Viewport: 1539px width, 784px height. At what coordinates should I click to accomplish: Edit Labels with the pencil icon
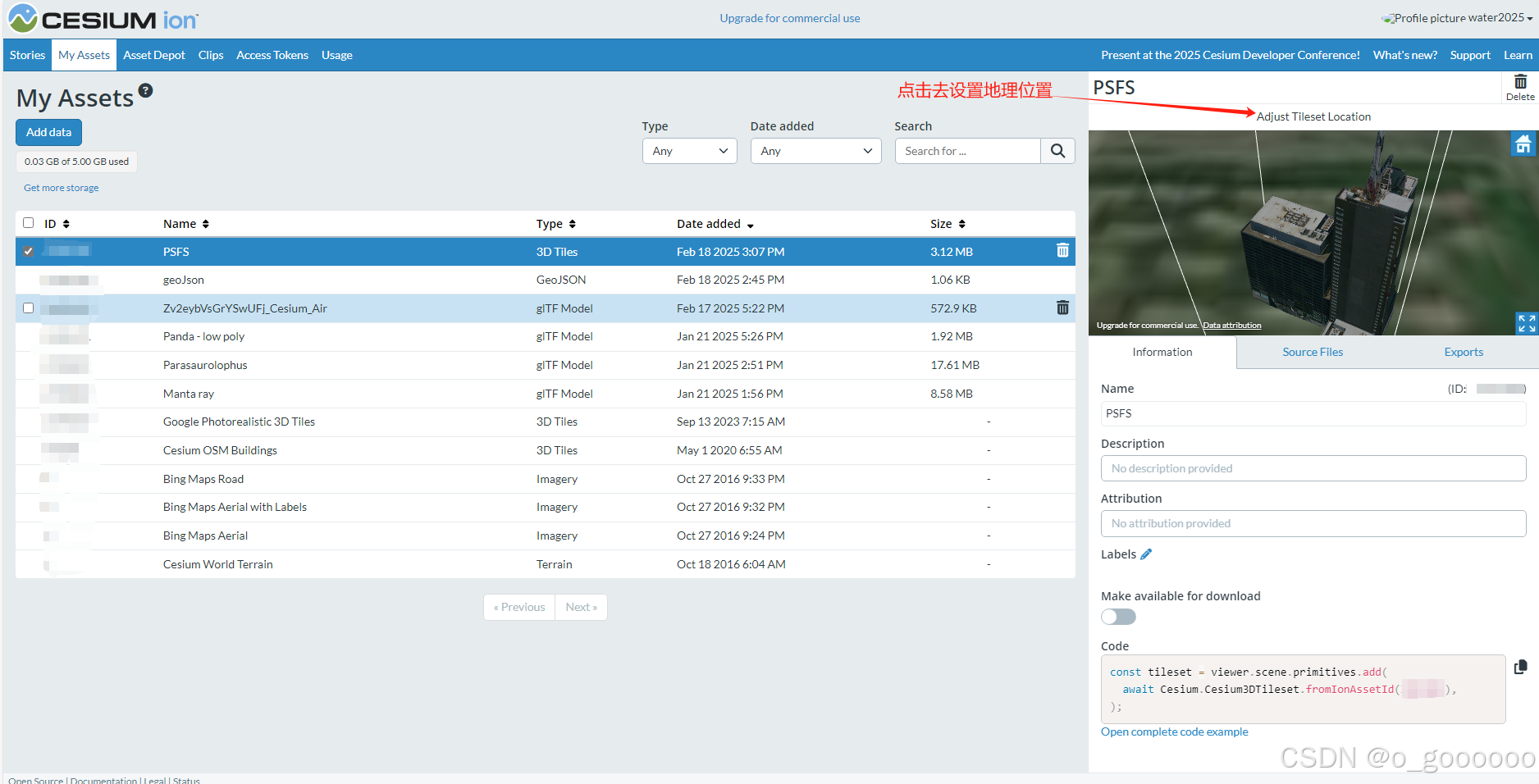1146,554
